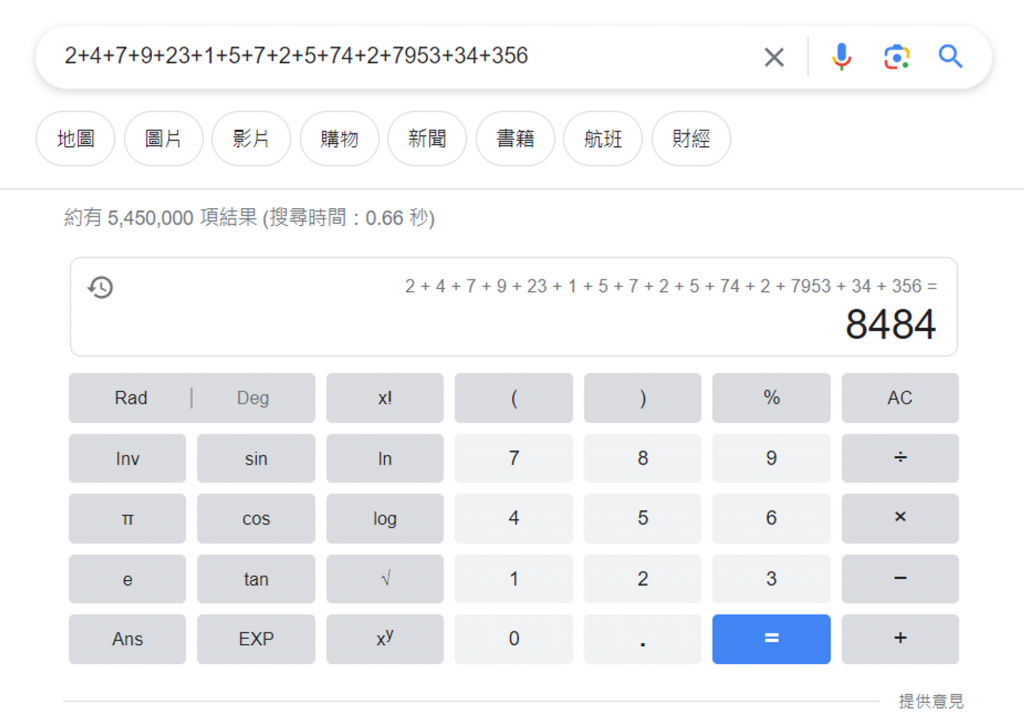This screenshot has width=1024, height=728.
Task: Clear the calculator with AC
Action: [x=900, y=398]
